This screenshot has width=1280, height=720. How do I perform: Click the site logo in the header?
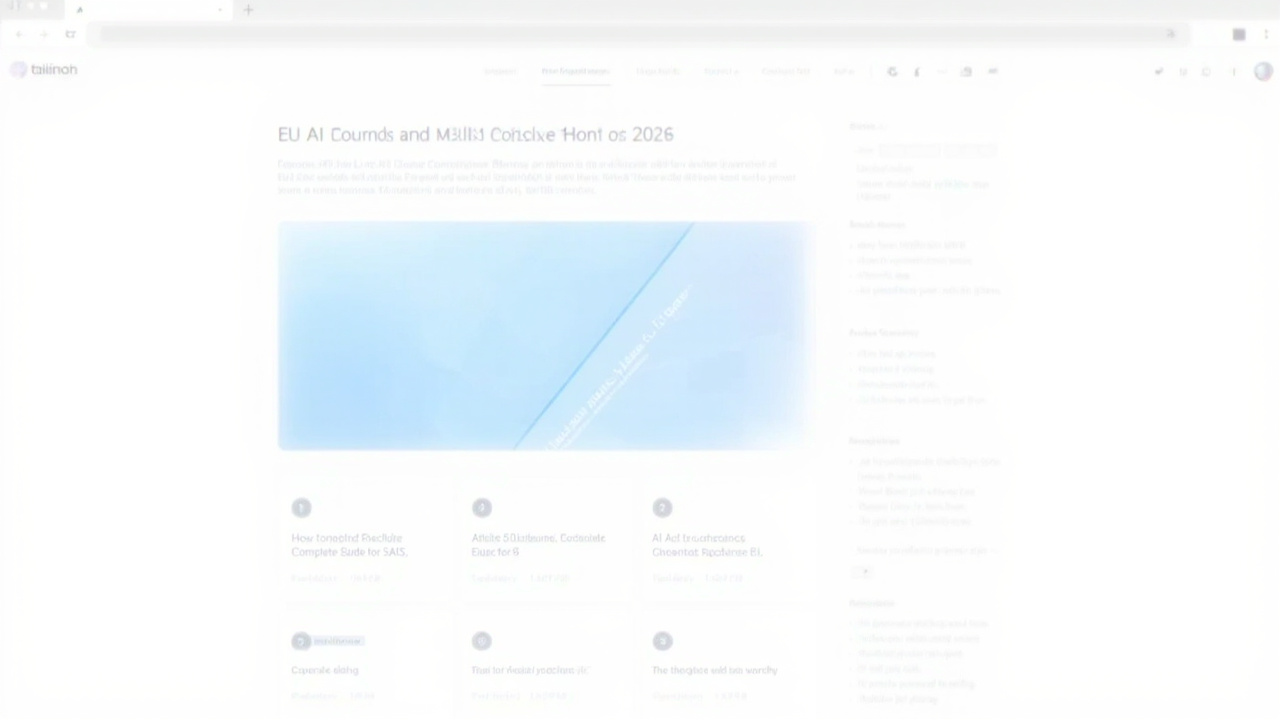tap(44, 69)
